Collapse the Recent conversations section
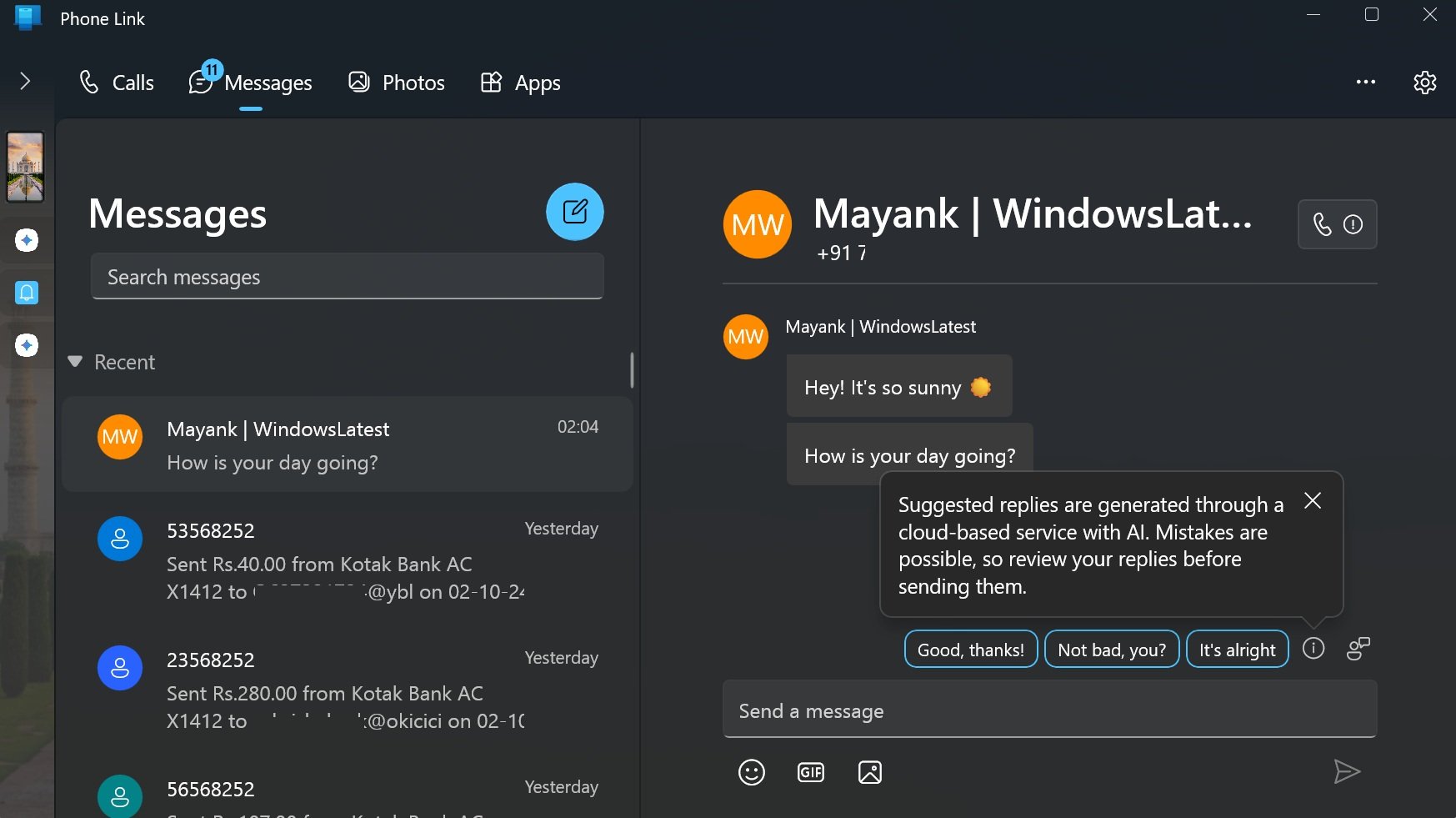The image size is (1456, 818). 75,362
